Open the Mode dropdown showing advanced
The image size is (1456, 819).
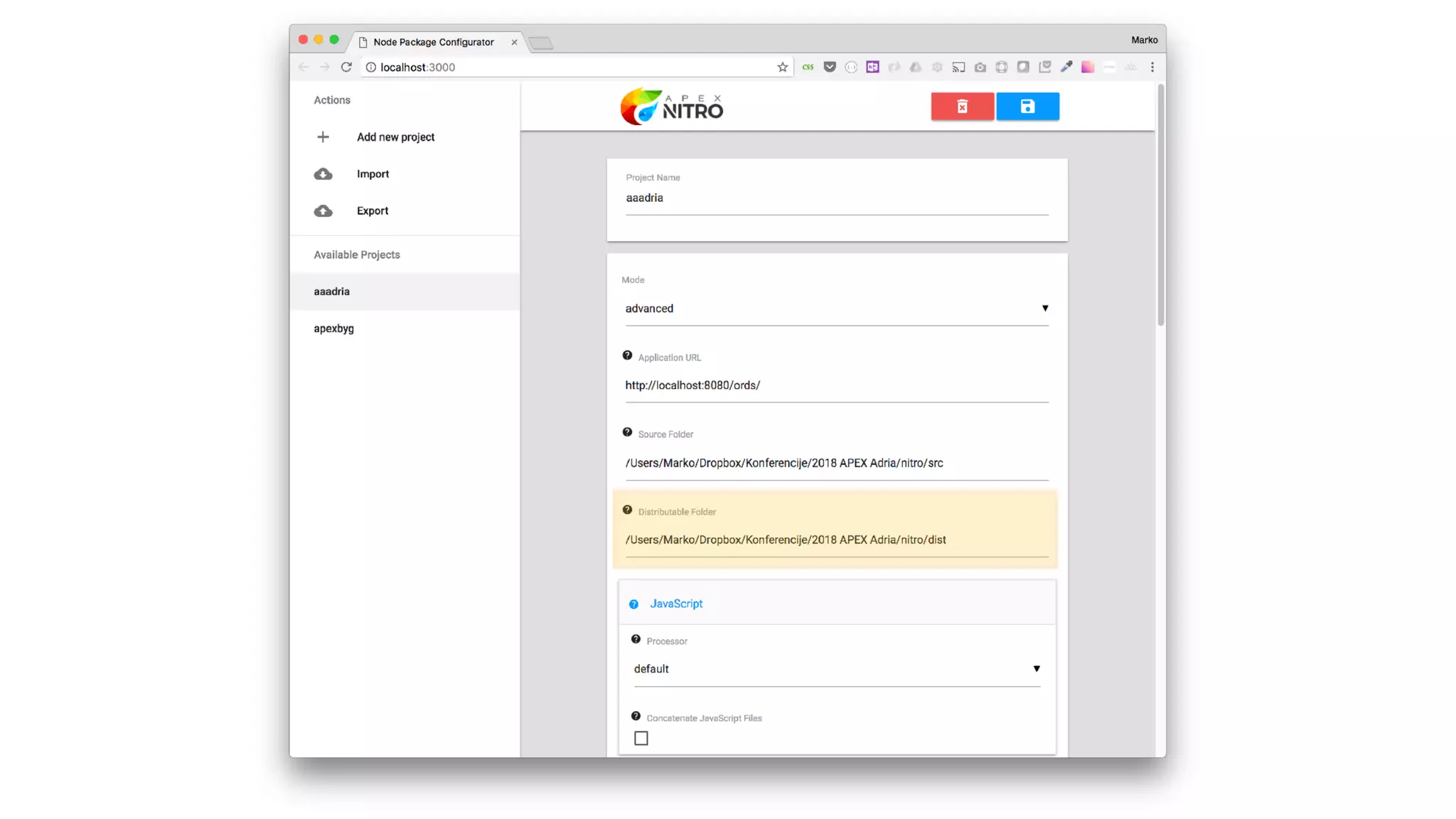(x=836, y=309)
